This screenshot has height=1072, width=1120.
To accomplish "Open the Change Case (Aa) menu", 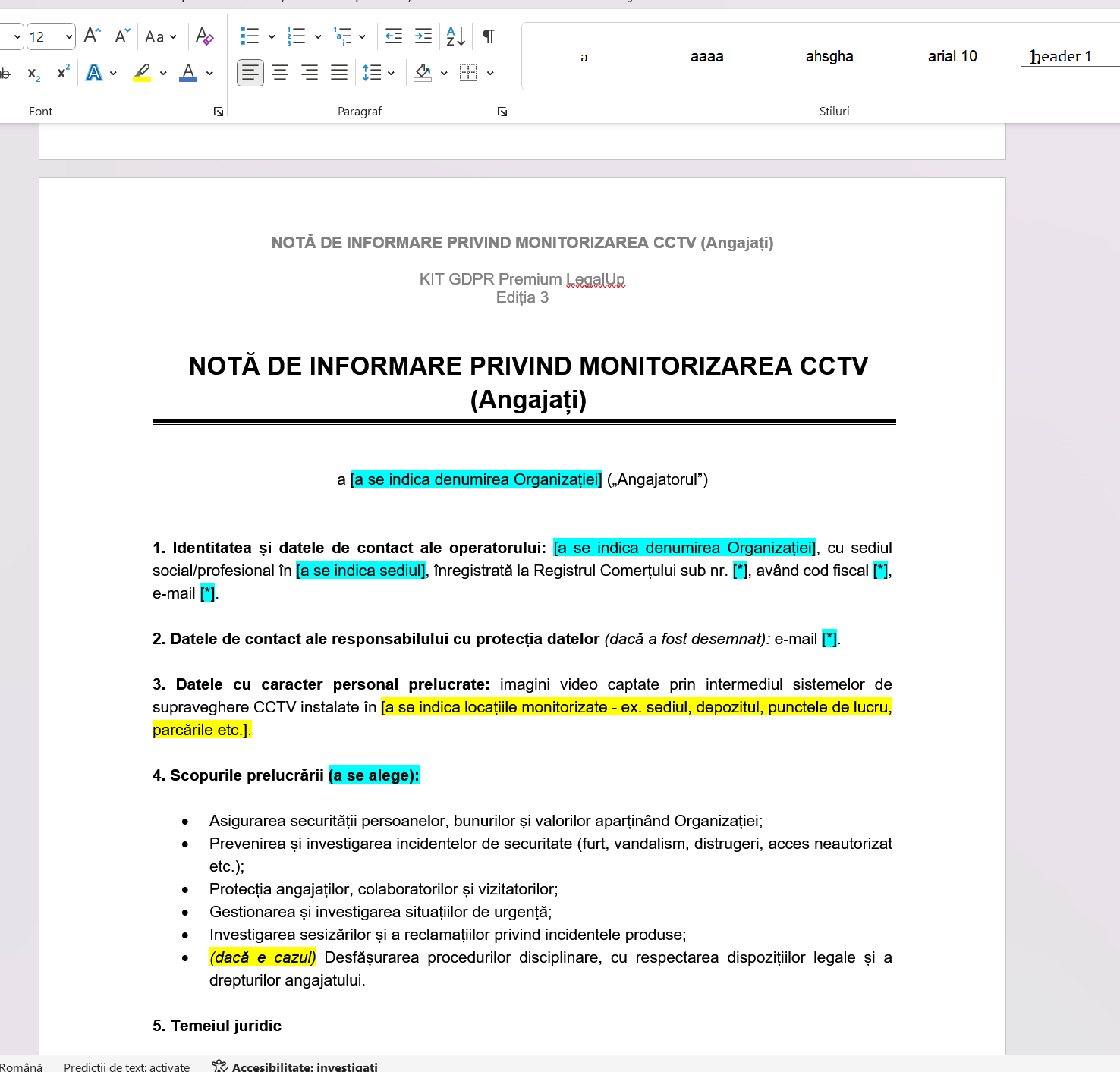I will coord(161,36).
